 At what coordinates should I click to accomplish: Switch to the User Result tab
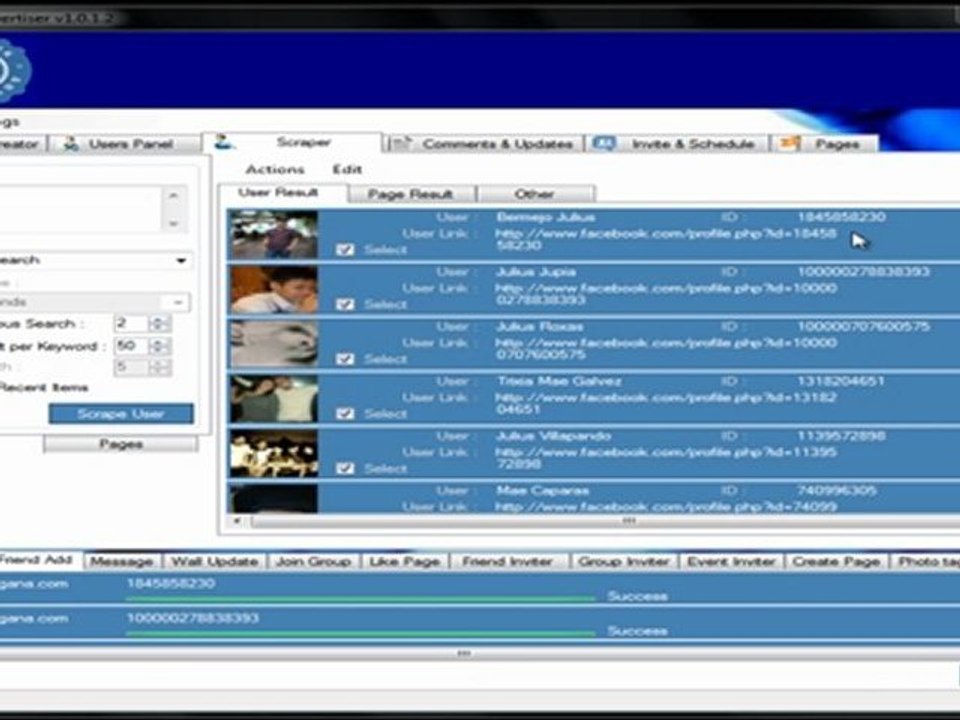pos(282,193)
